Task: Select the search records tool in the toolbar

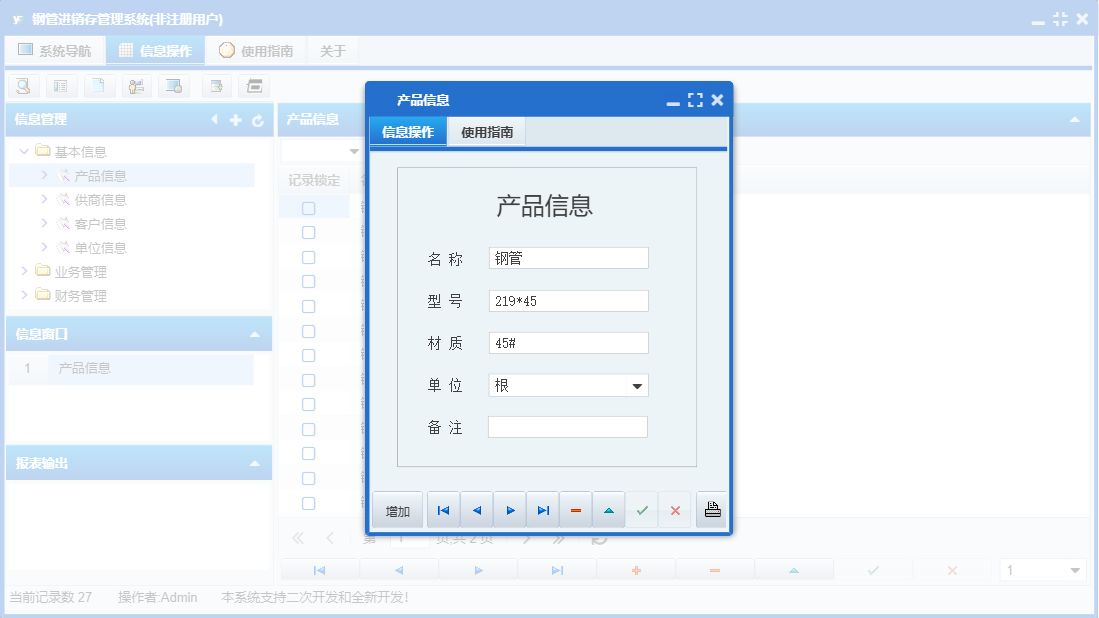Action: coord(23,86)
